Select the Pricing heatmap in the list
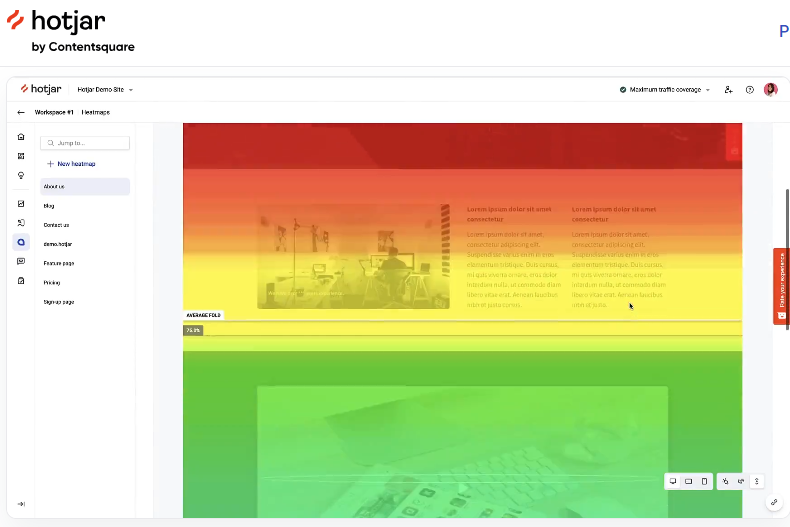The image size is (790, 527). (52, 282)
